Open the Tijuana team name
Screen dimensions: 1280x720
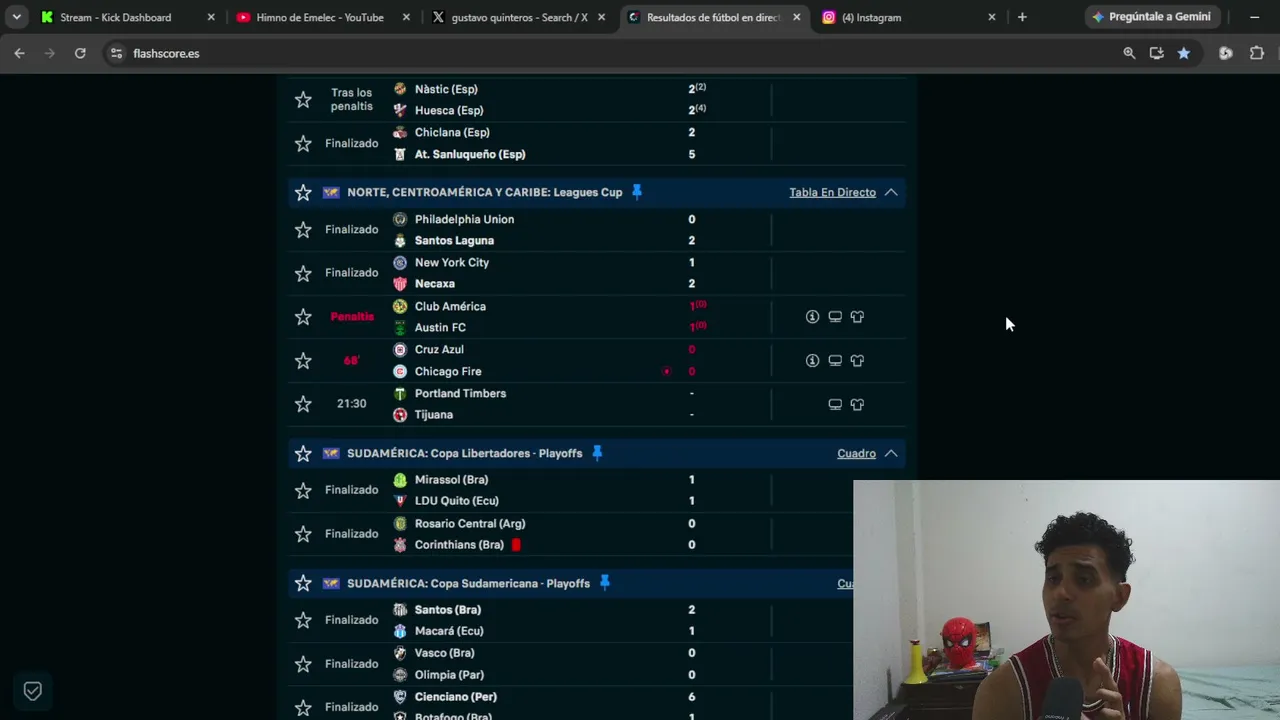click(x=434, y=415)
